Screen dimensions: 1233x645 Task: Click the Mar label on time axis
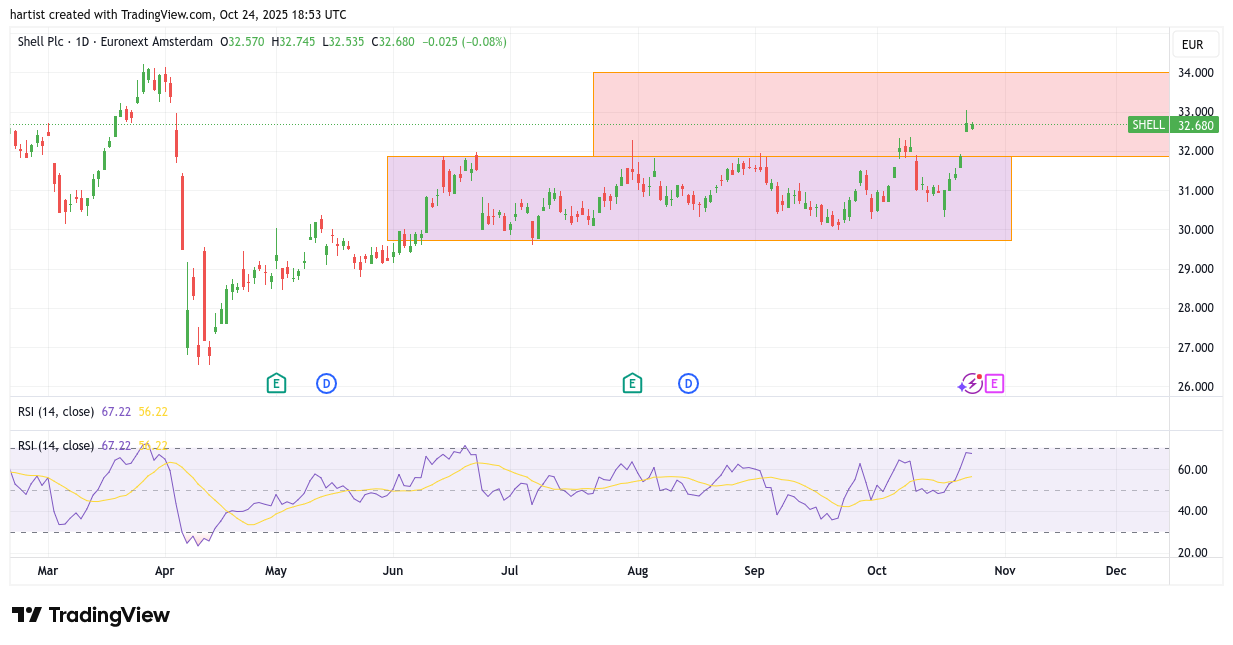47,571
